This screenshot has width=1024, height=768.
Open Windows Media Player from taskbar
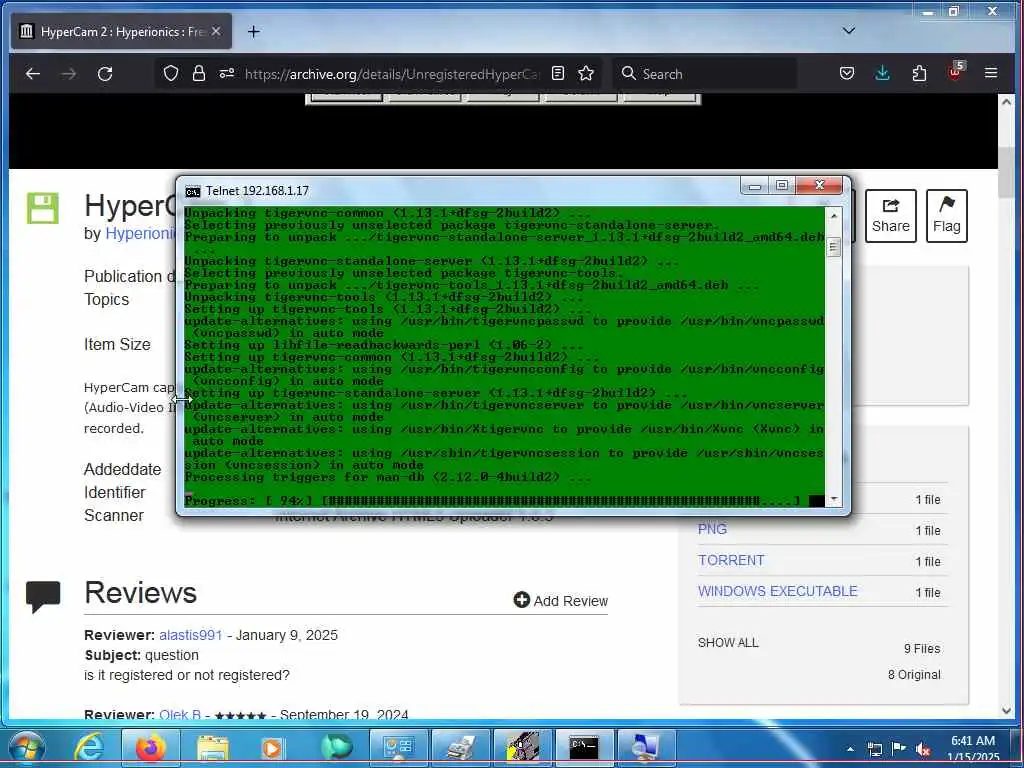273,747
